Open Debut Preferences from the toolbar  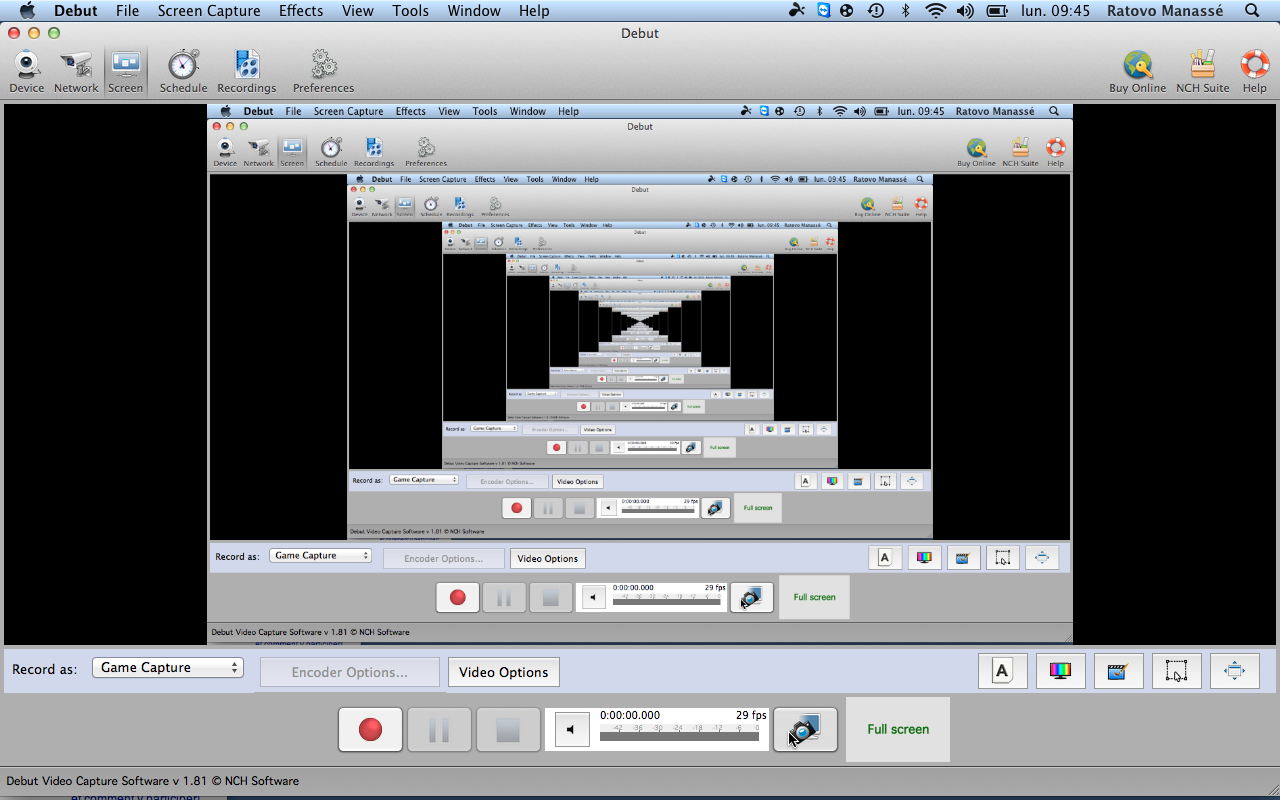(x=323, y=71)
